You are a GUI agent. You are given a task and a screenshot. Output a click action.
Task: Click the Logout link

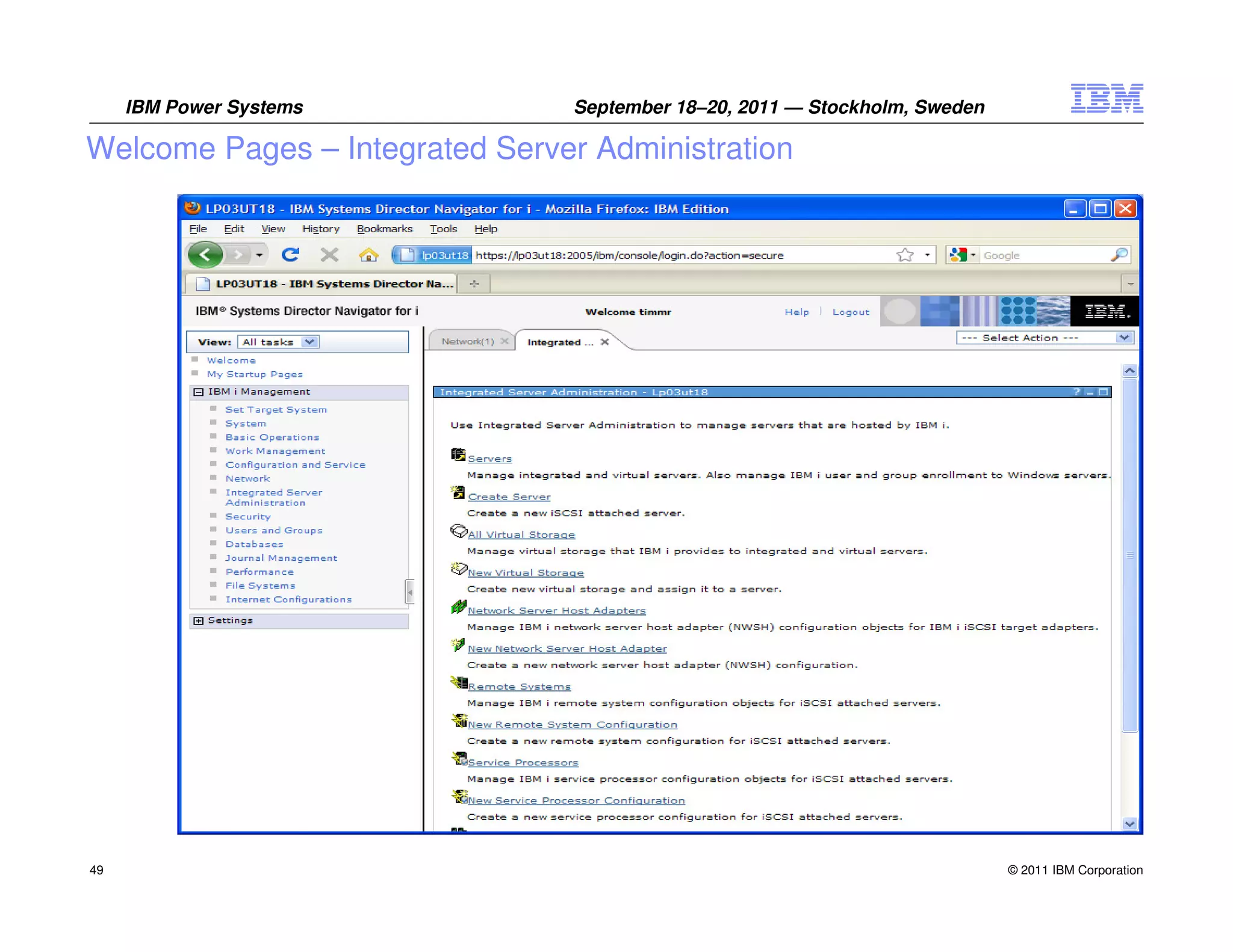click(851, 312)
